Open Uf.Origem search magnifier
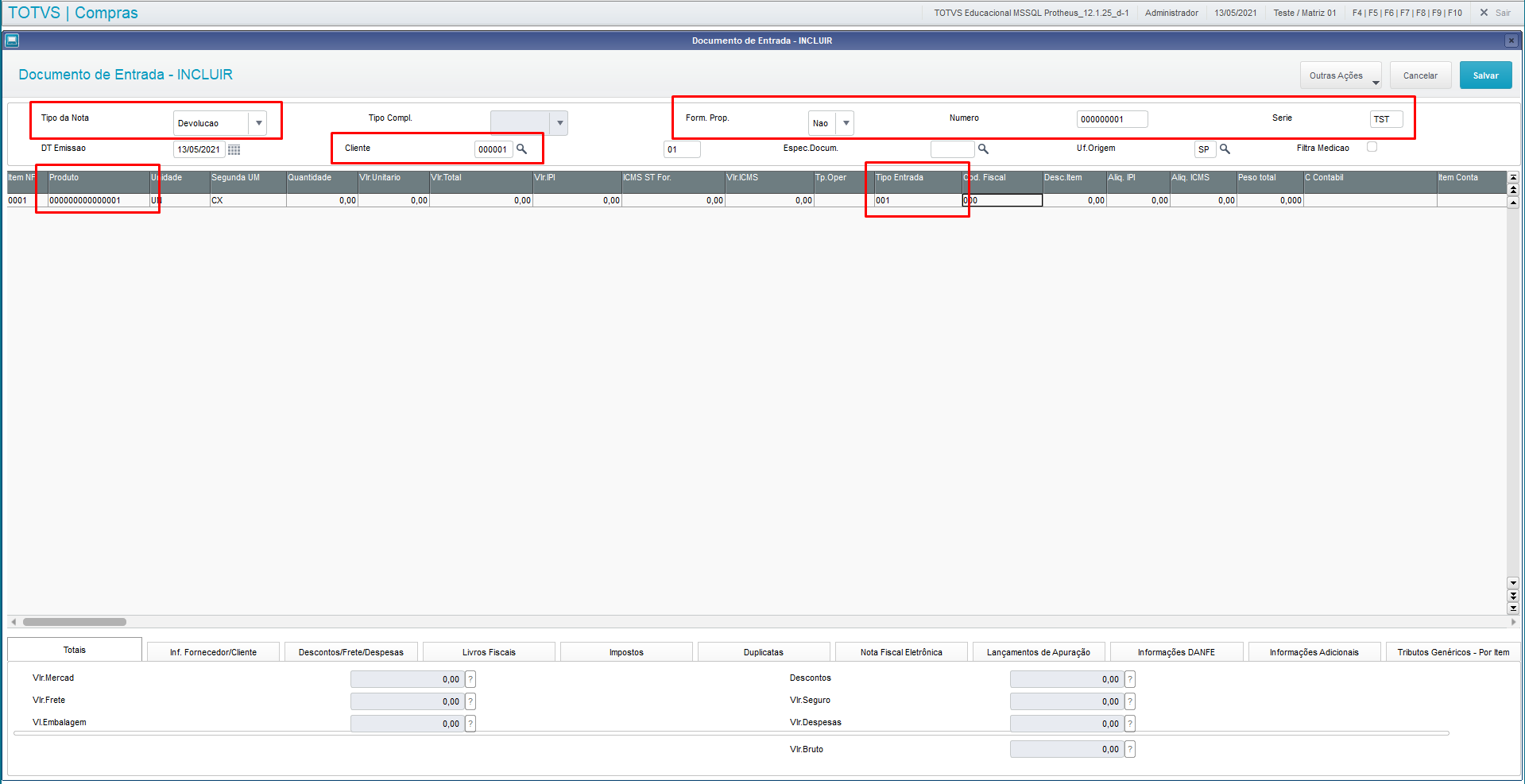1525x784 pixels. pos(1225,149)
